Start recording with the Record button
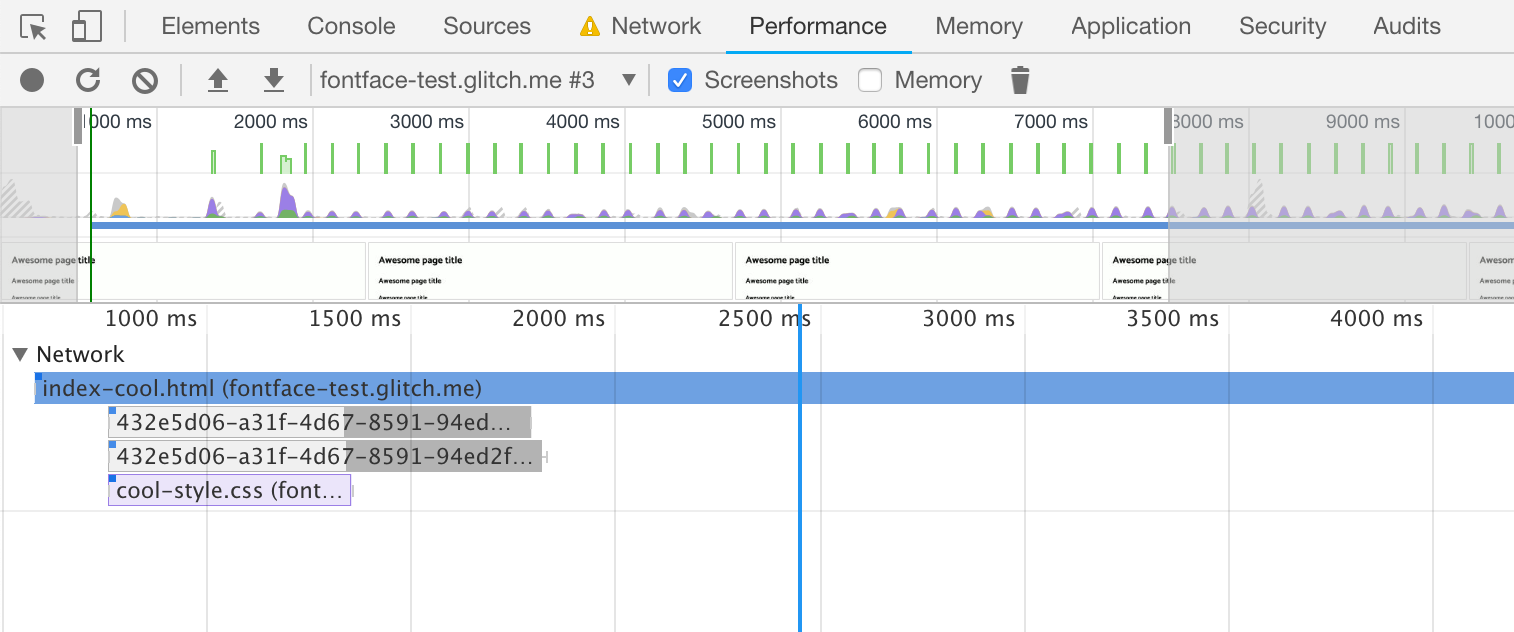Image resolution: width=1514 pixels, height=632 pixels. pyautogui.click(x=32, y=80)
